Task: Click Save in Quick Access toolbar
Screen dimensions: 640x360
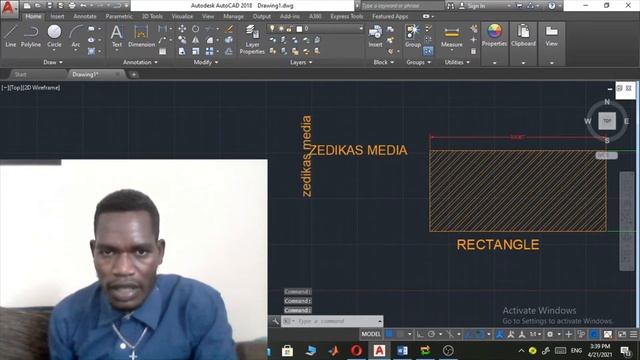Action: 49,6
